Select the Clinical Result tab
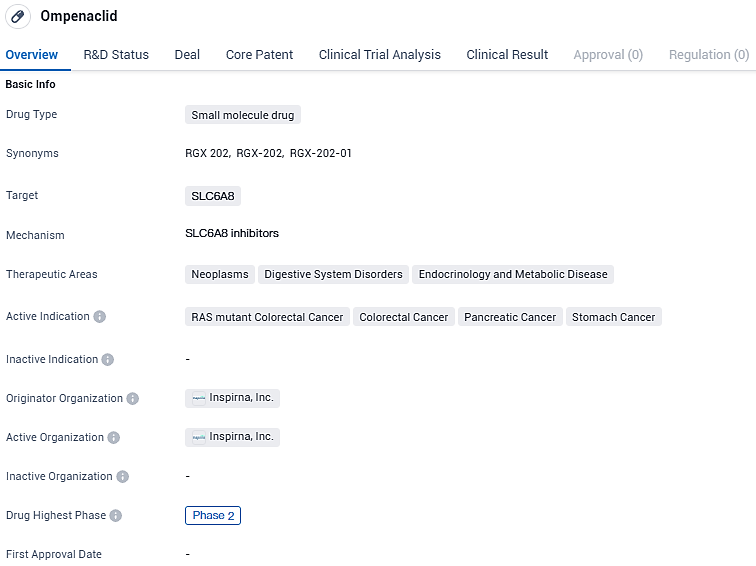 (507, 55)
